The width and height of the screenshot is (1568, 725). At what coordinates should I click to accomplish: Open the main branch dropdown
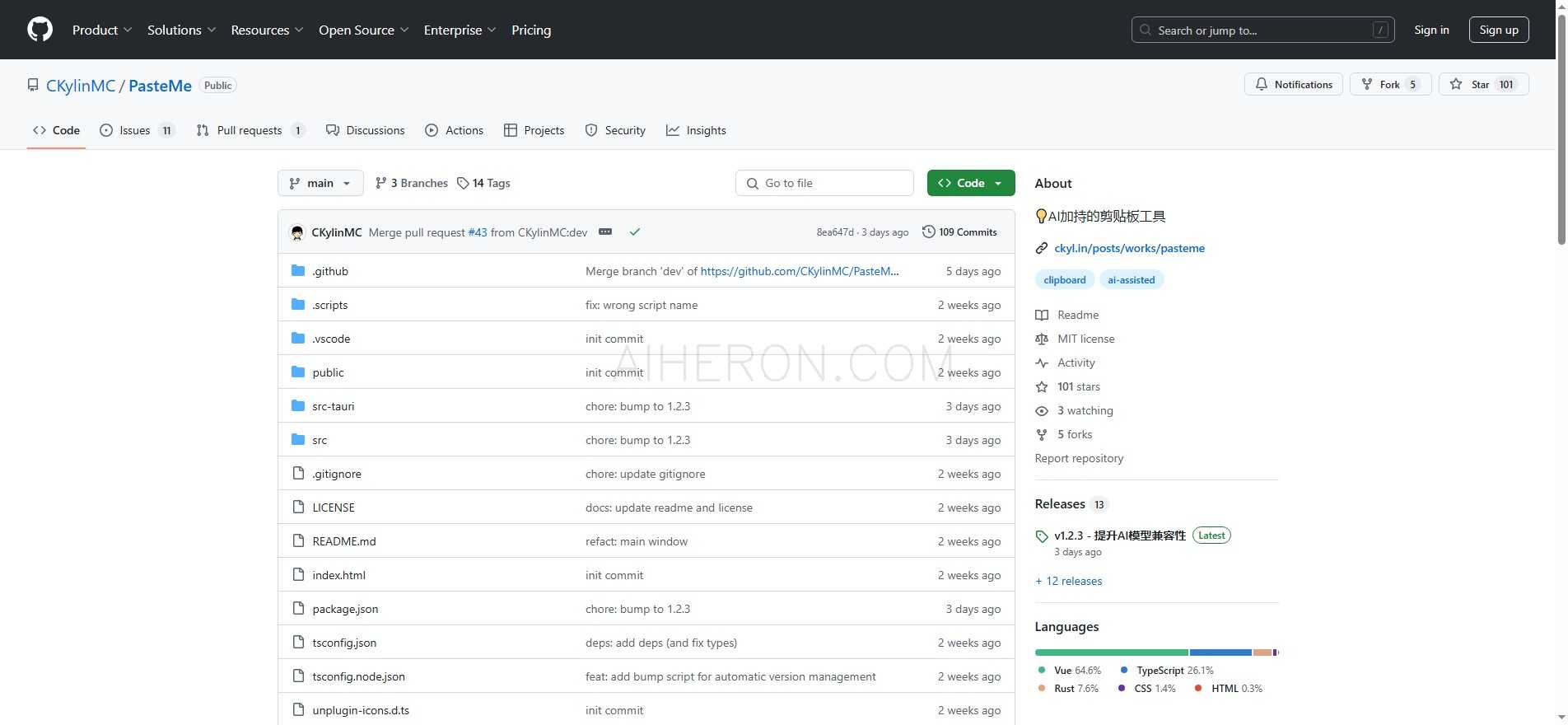click(320, 183)
